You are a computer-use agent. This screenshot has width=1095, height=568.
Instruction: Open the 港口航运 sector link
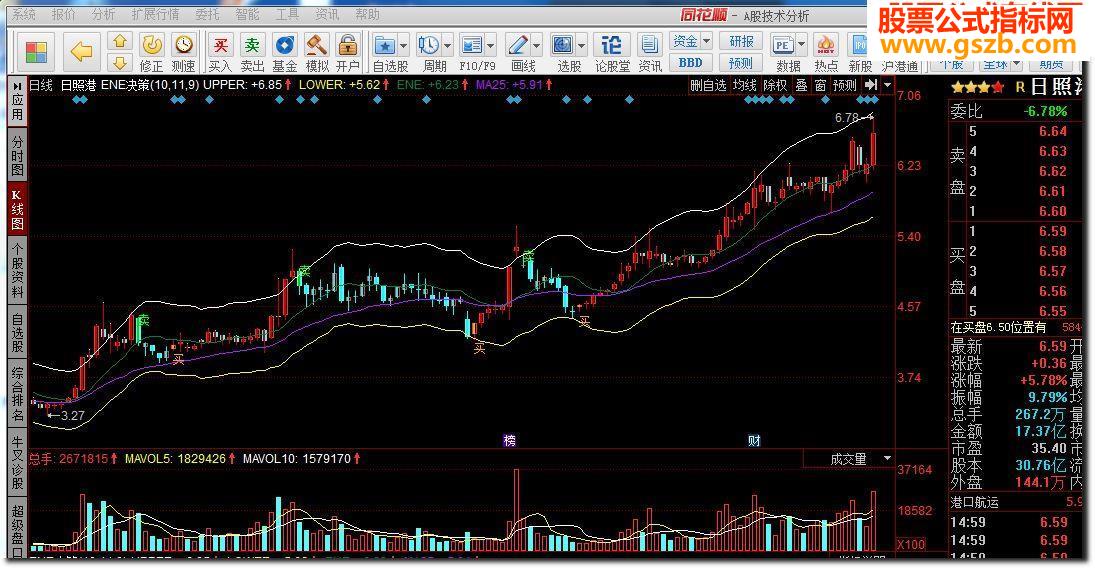tap(975, 502)
